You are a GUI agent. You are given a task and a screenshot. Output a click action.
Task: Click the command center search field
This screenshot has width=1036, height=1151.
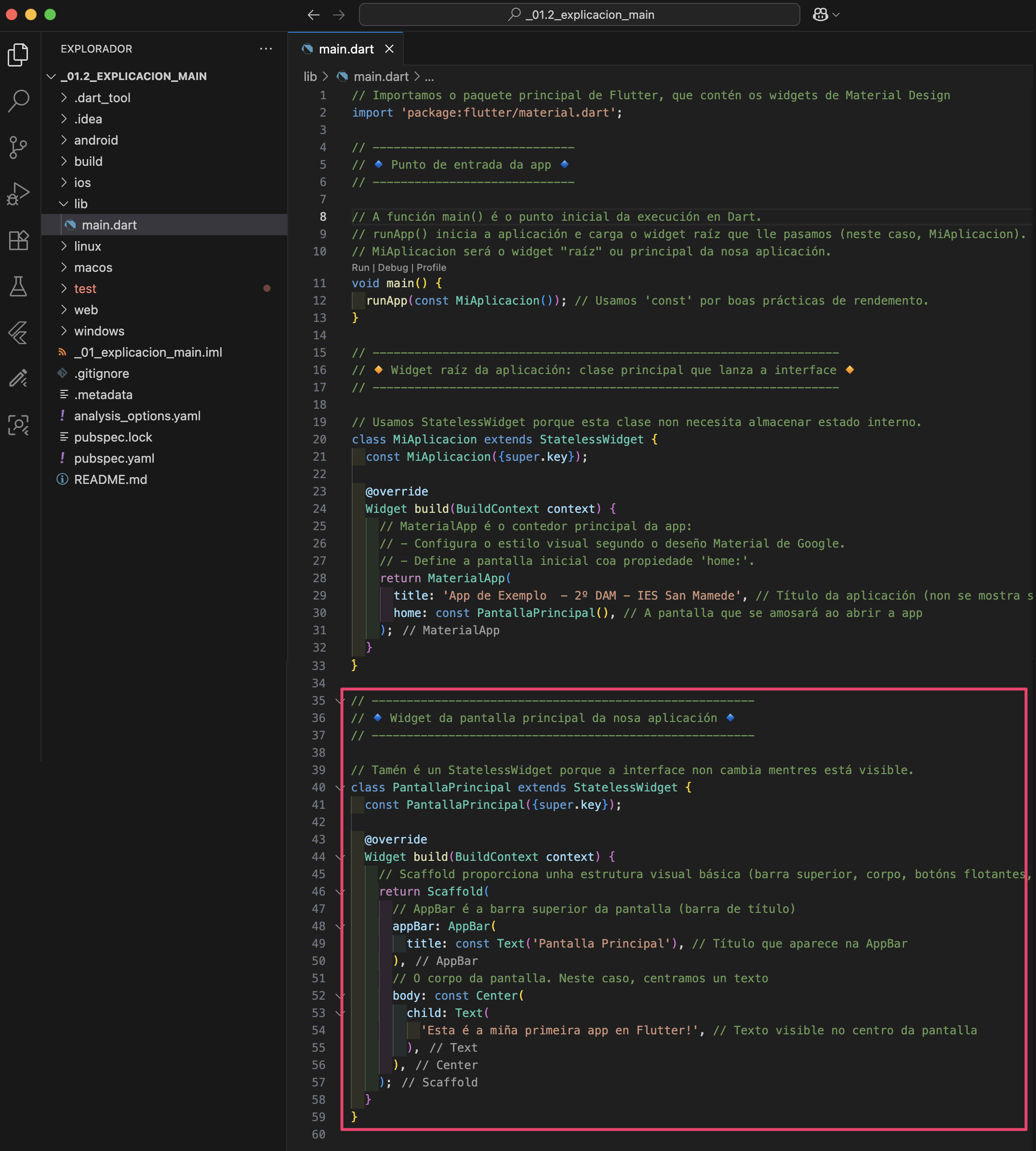[x=580, y=15]
